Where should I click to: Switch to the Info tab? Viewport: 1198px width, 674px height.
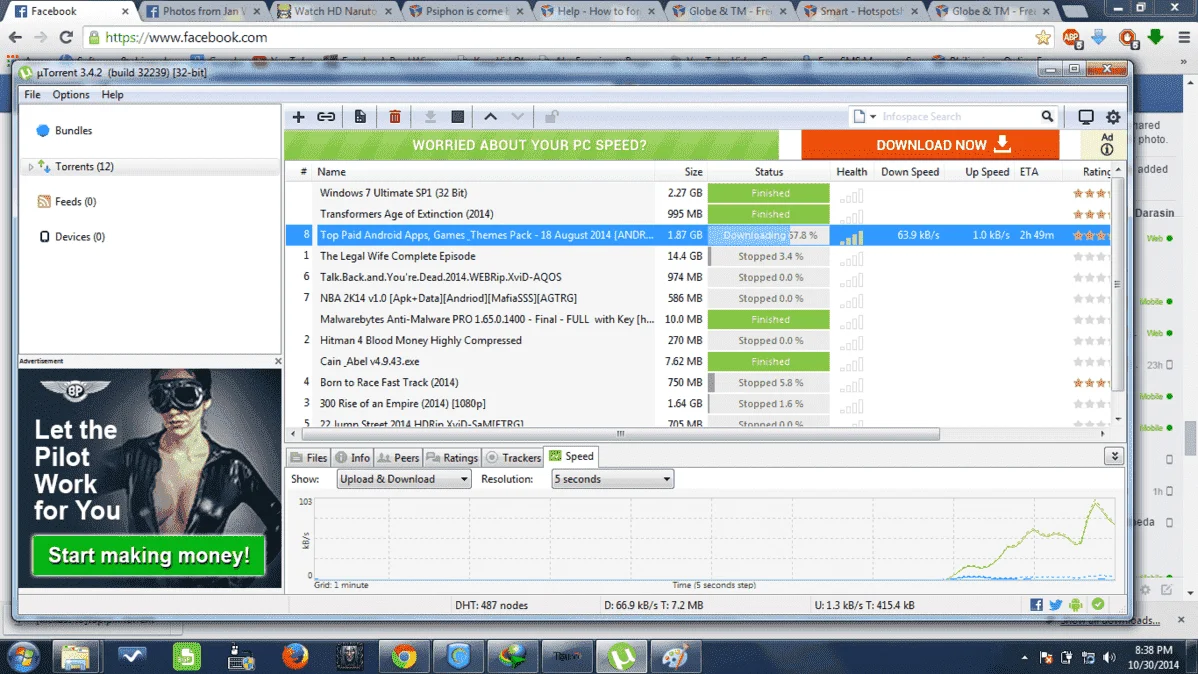tap(352, 458)
